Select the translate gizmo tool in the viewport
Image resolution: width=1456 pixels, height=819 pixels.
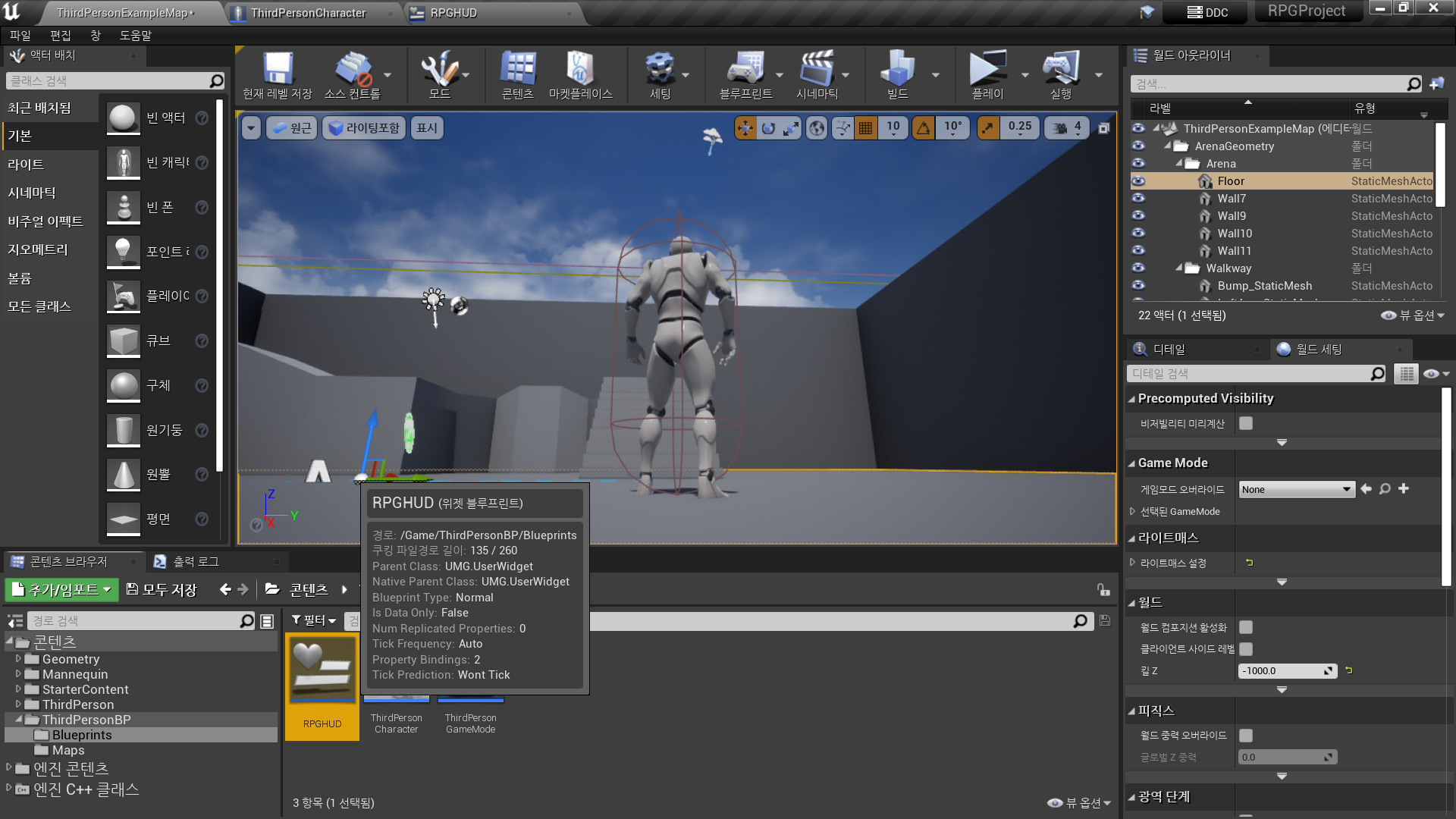[x=745, y=128]
